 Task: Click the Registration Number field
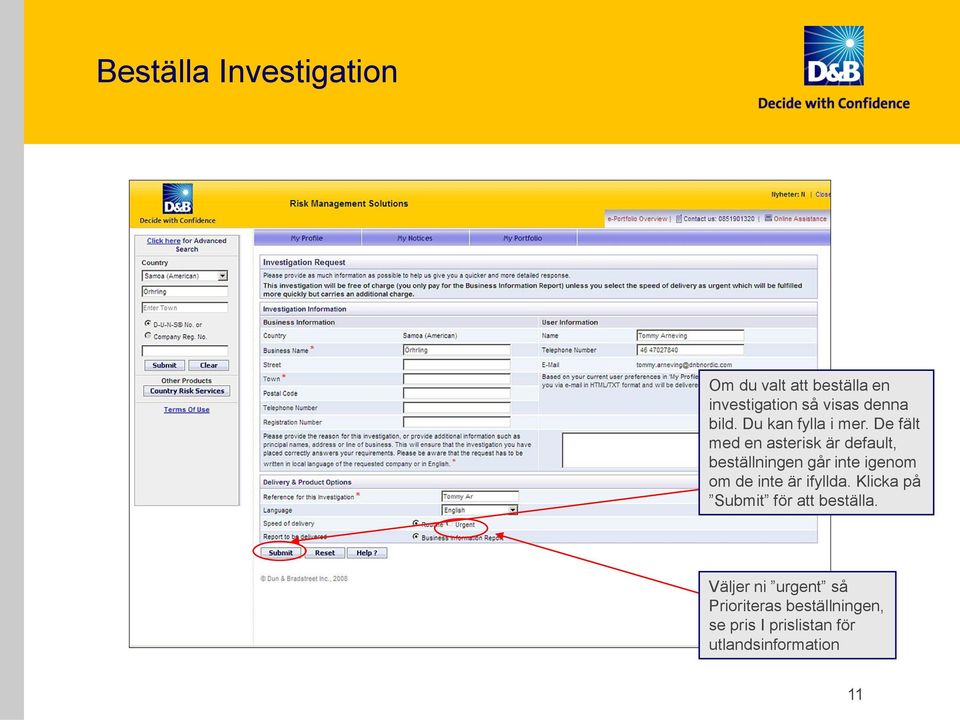pos(456,422)
